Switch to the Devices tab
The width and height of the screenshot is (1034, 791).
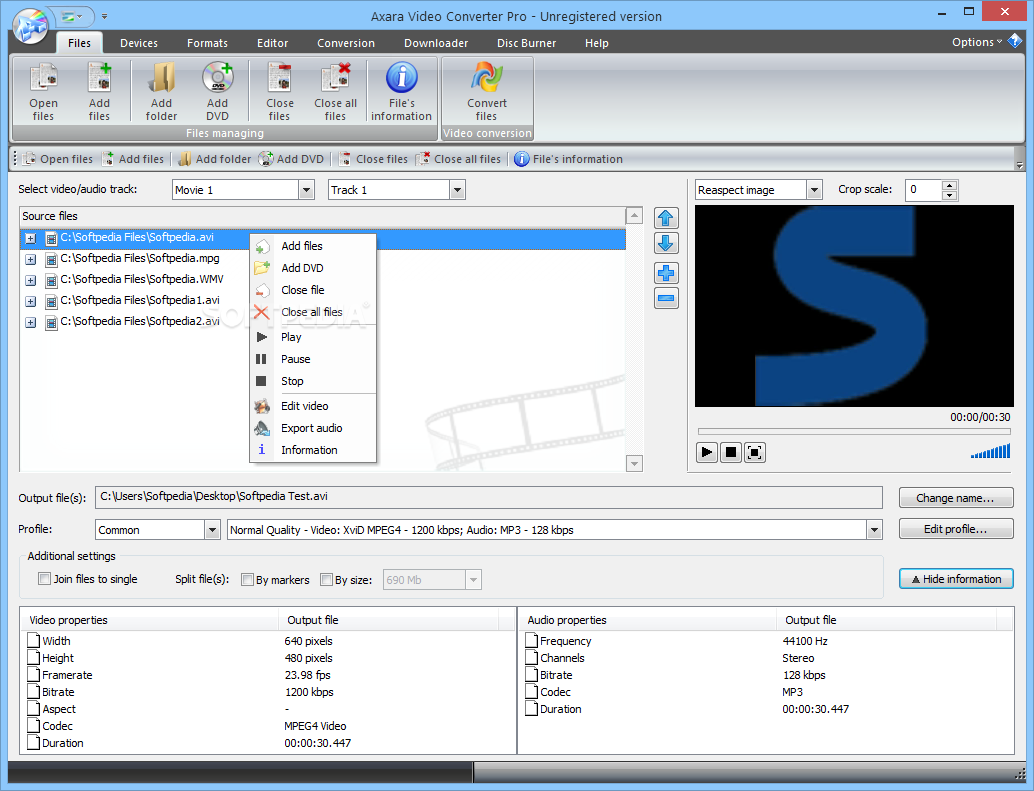click(139, 43)
